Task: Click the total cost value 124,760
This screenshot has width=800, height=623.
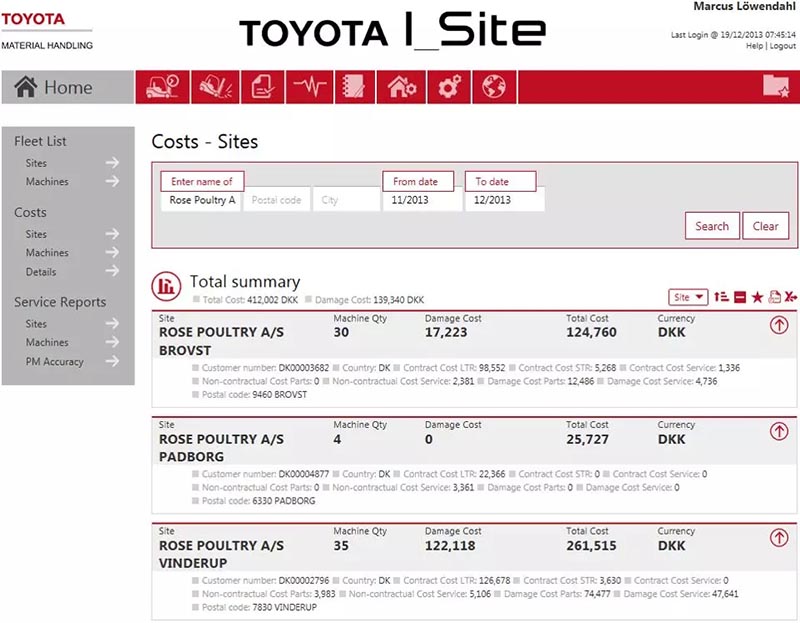Action: (591, 332)
